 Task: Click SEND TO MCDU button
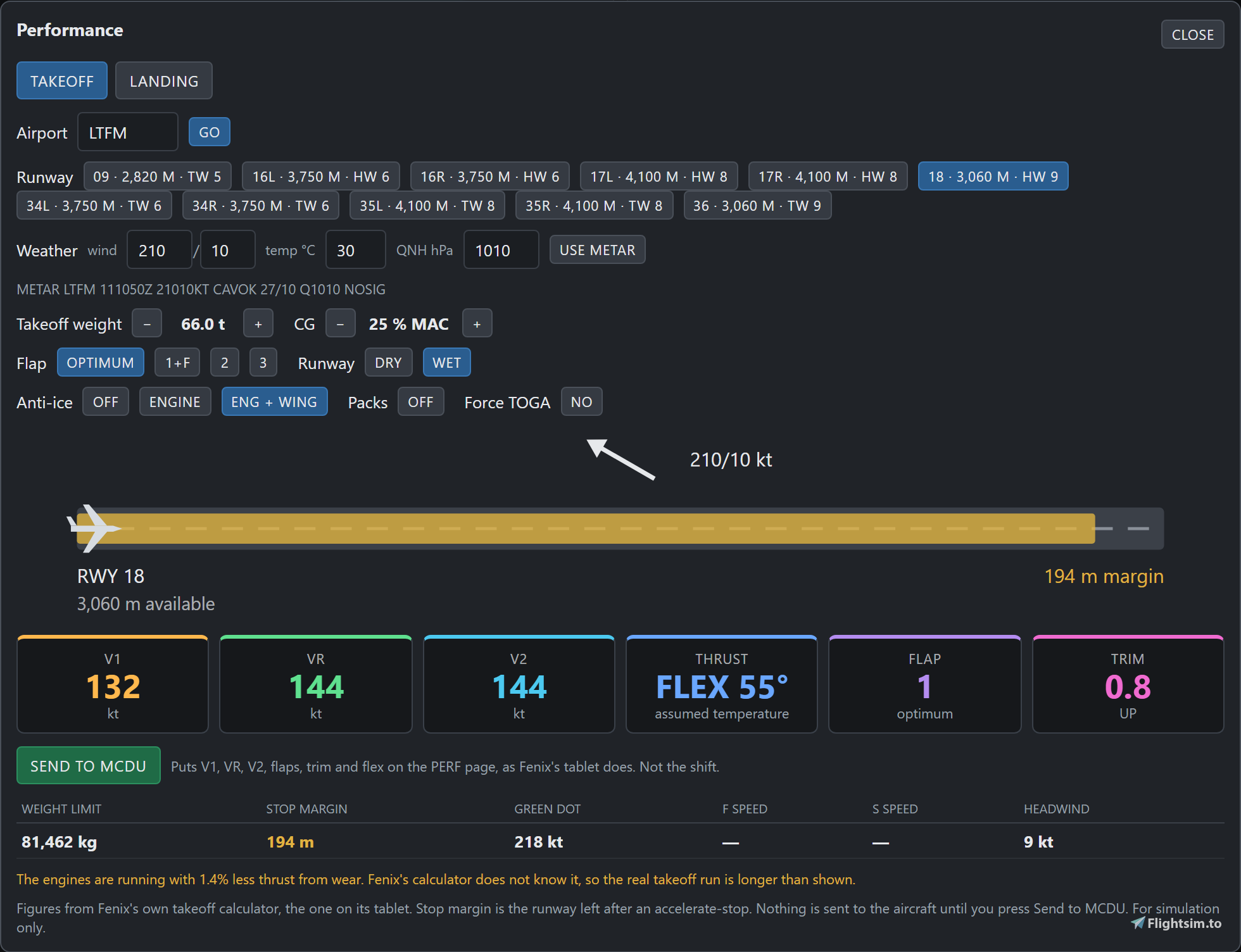88,766
